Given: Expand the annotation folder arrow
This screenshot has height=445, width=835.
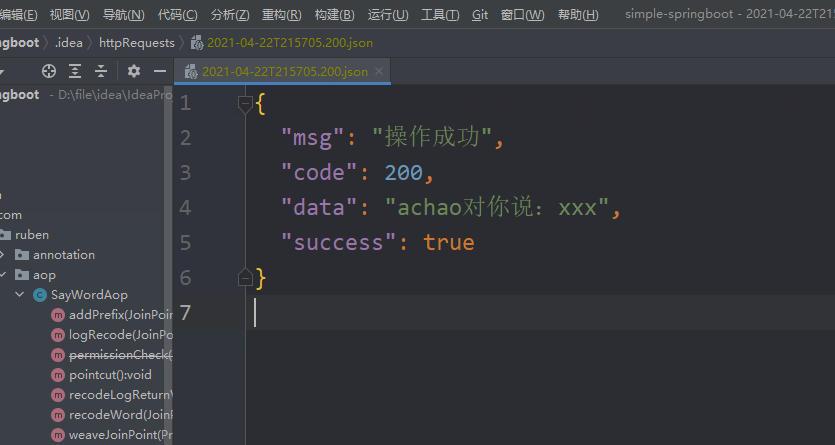Looking at the screenshot, I should tap(3, 255).
